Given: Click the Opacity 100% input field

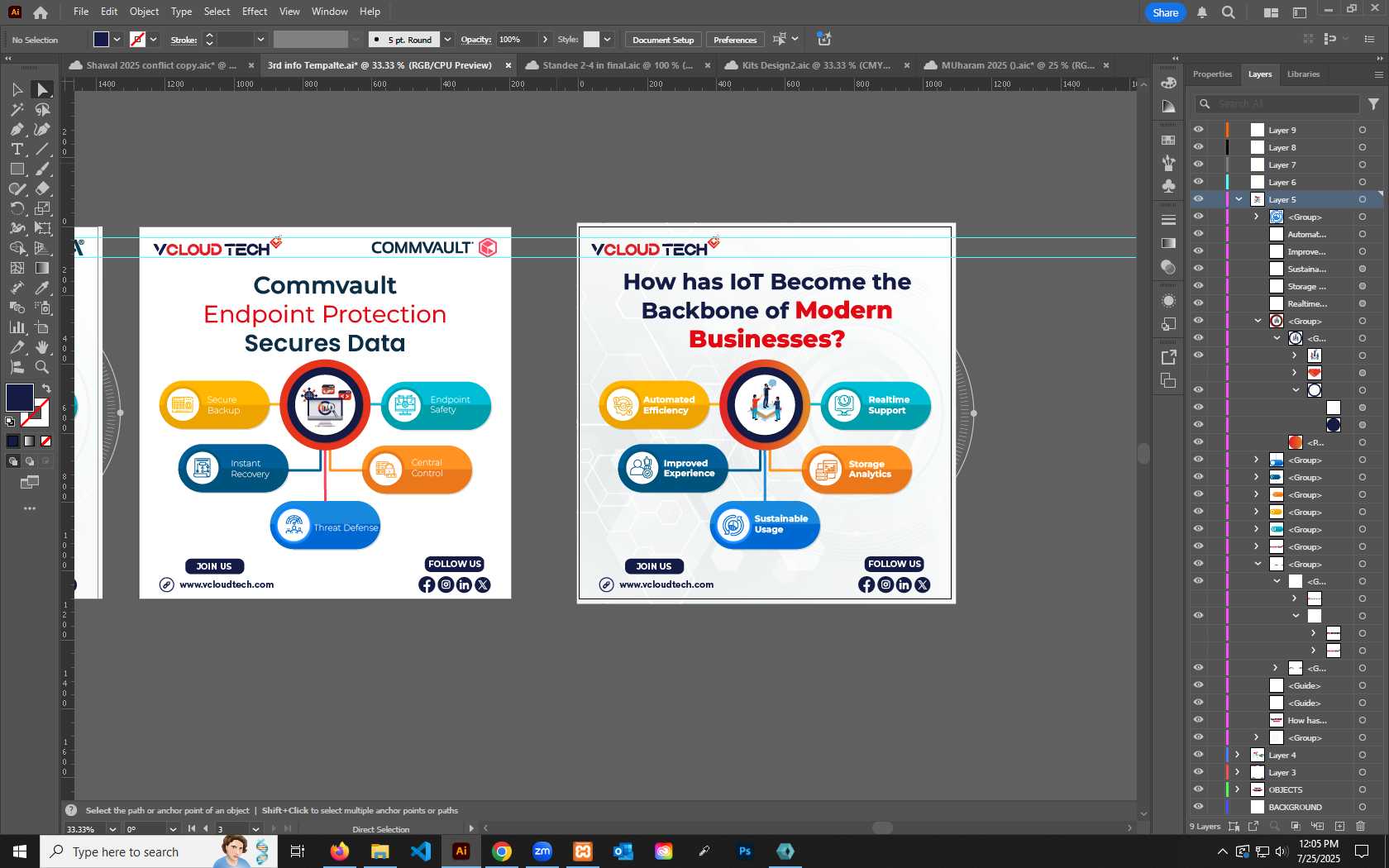Looking at the screenshot, I should [517, 40].
